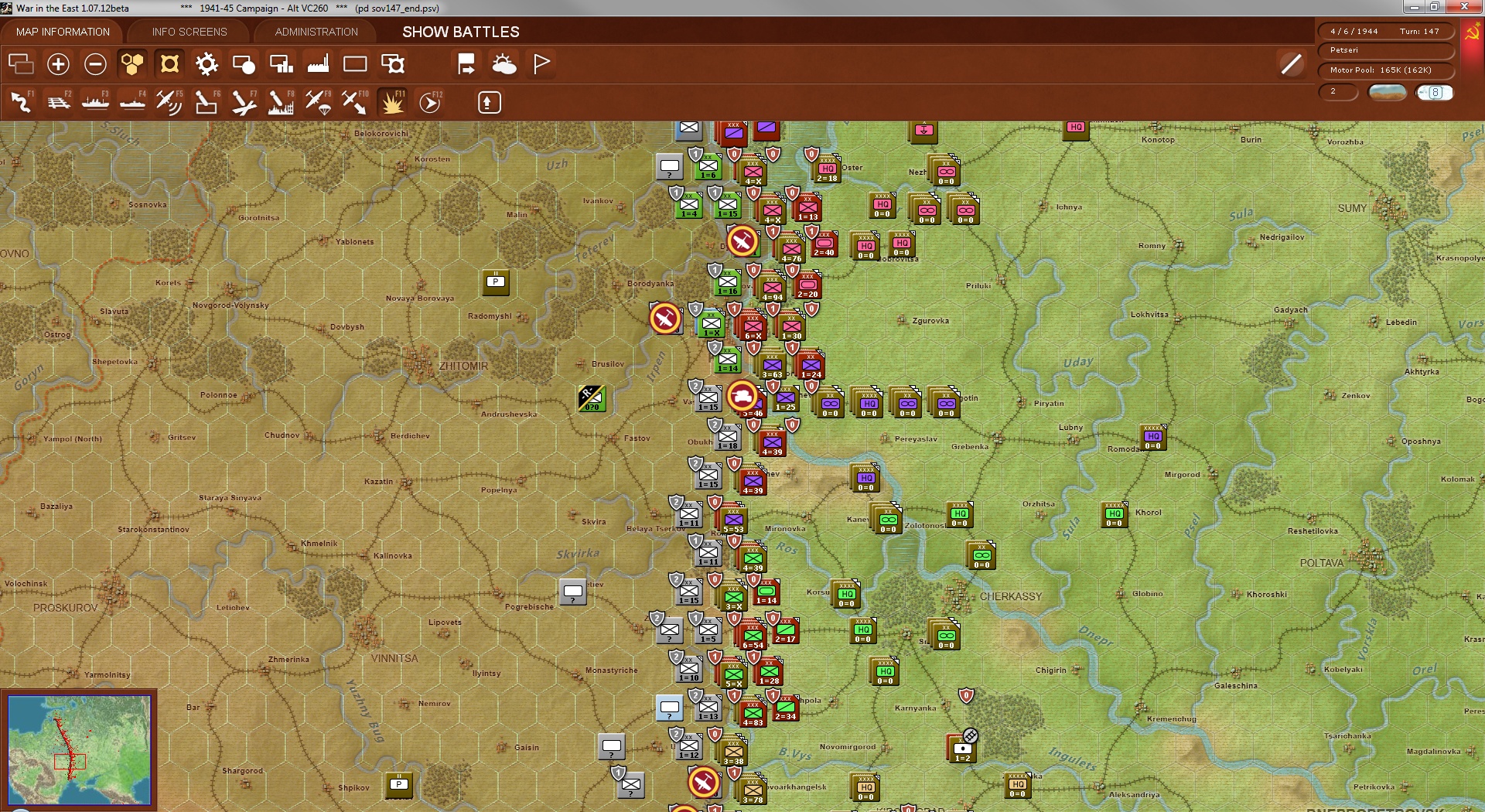This screenshot has width=1485, height=812.
Task: Select the 1=2 unit near Novomirgorod
Action: (961, 749)
